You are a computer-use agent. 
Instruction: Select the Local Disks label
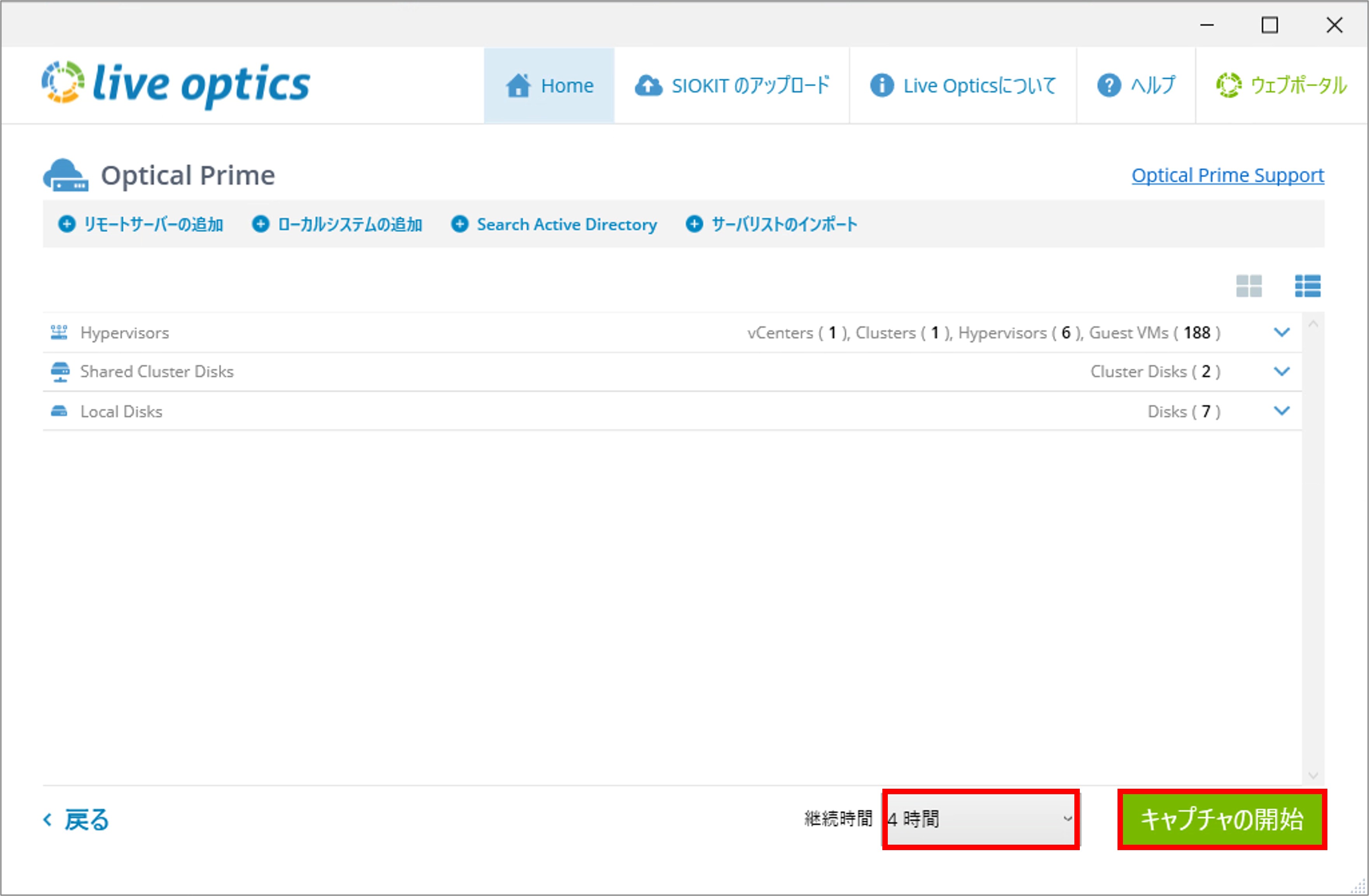click(x=121, y=412)
